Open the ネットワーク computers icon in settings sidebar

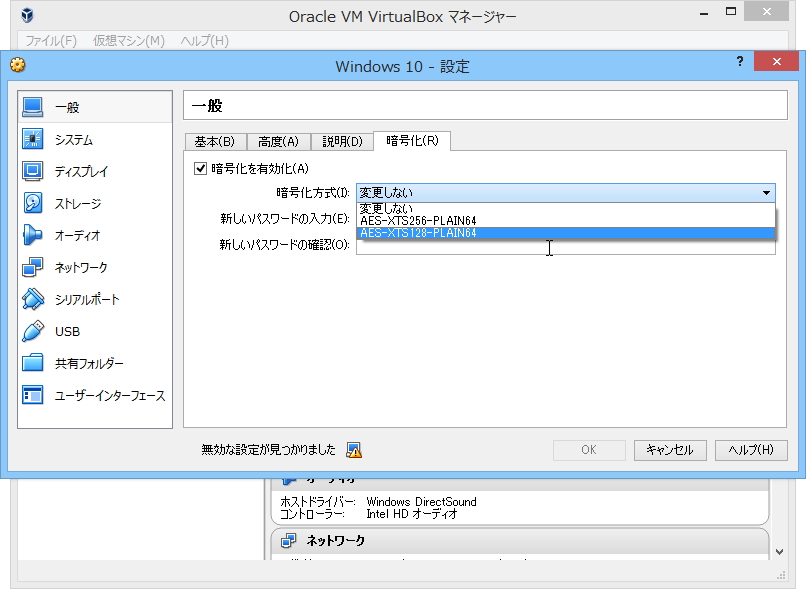[32, 267]
